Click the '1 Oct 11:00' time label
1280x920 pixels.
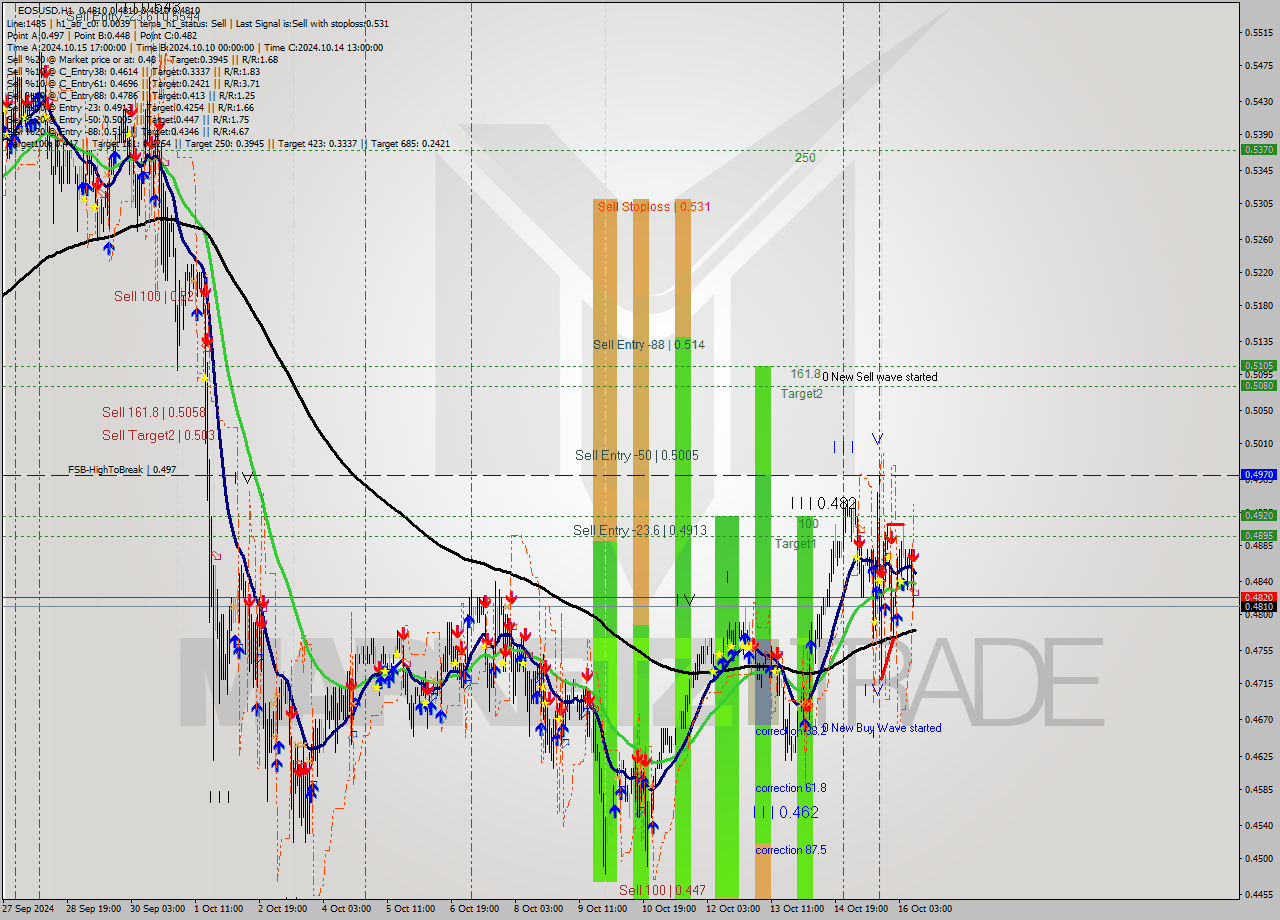218,909
